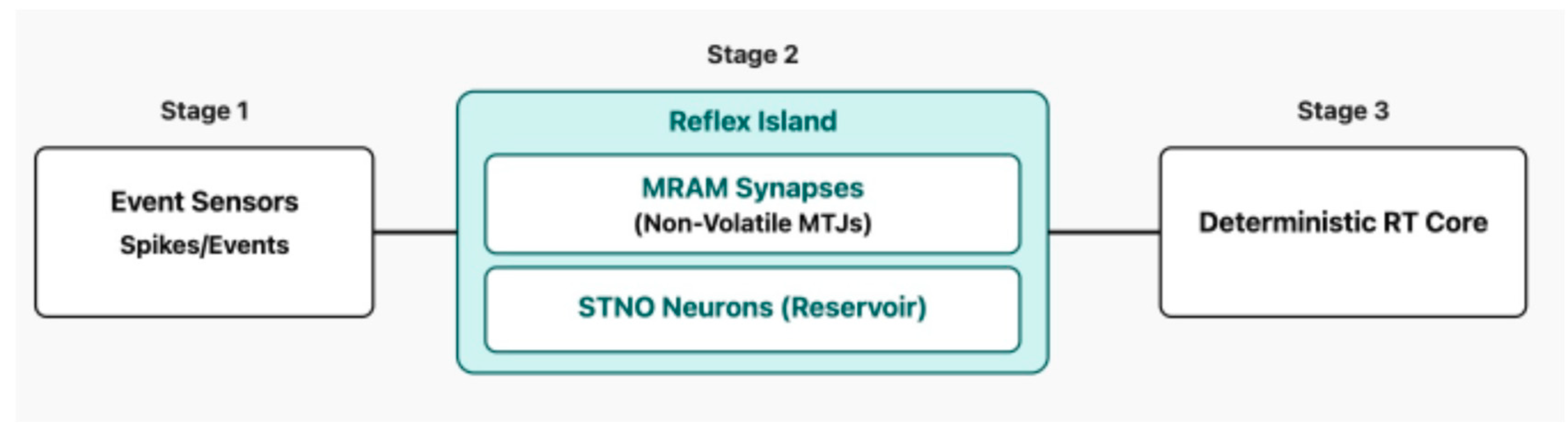Select connector line from Reflex Island to RT Core
Viewport: 1568px width, 429px height.
point(1104,231)
